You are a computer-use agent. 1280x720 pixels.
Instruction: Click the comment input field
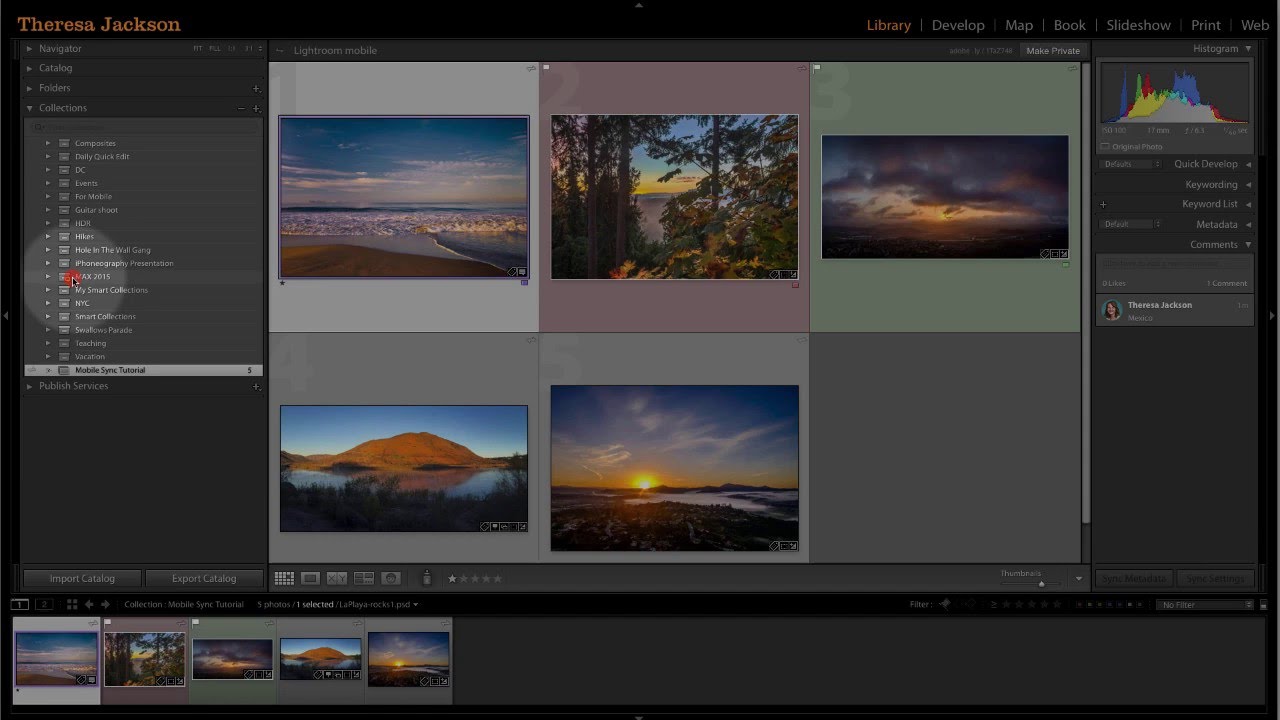(x=1174, y=264)
